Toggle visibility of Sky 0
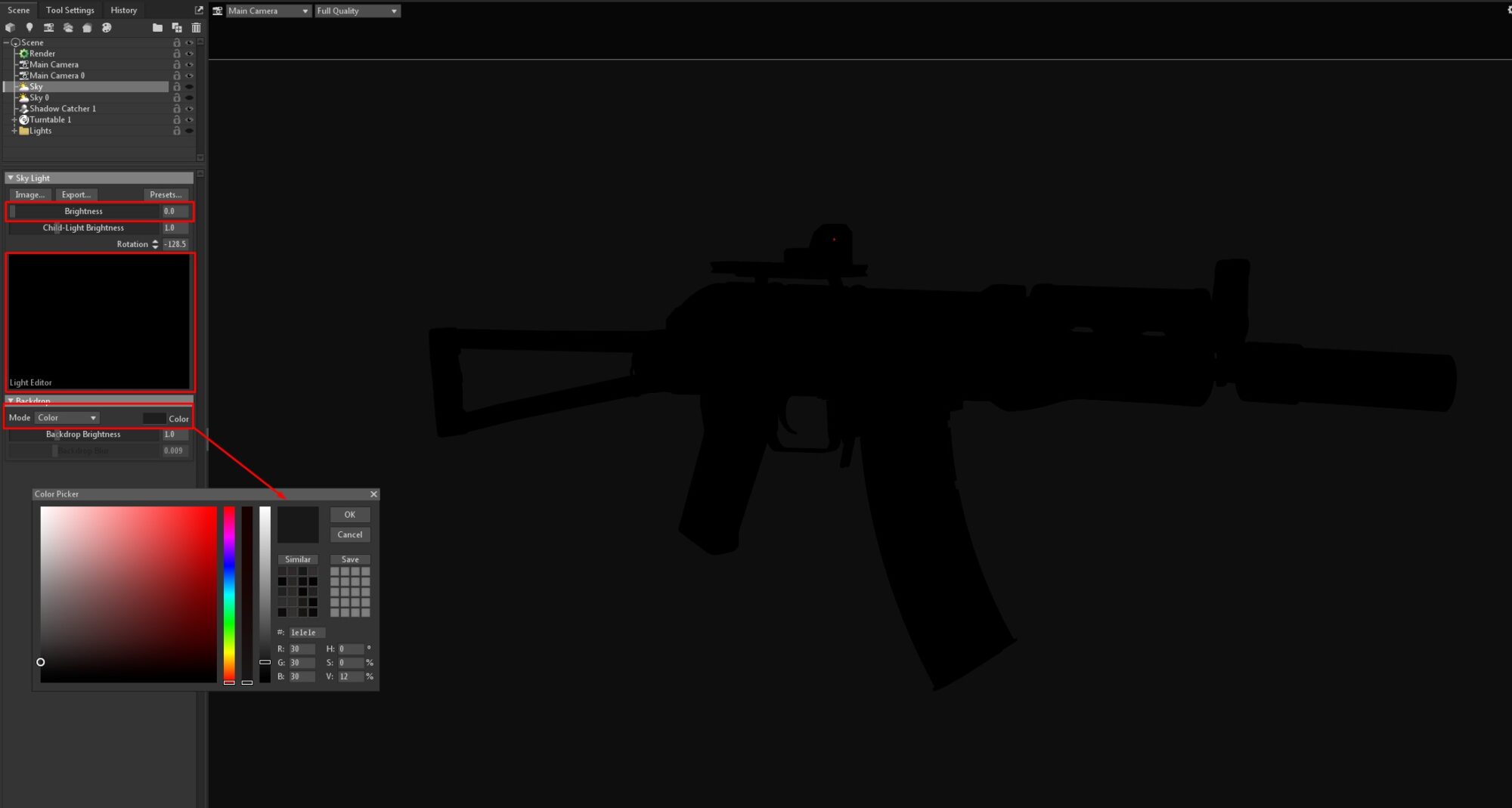The height and width of the screenshot is (808, 1512). point(189,98)
